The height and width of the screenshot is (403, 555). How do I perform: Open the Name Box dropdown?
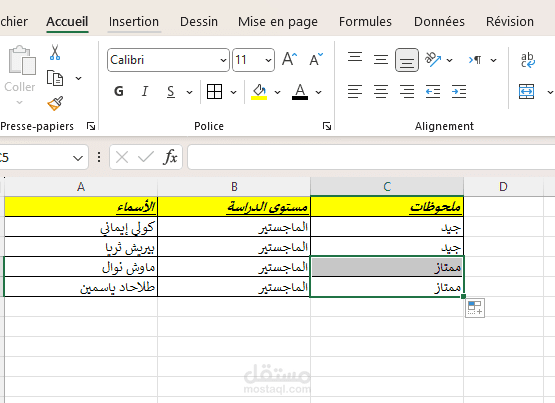[78, 158]
